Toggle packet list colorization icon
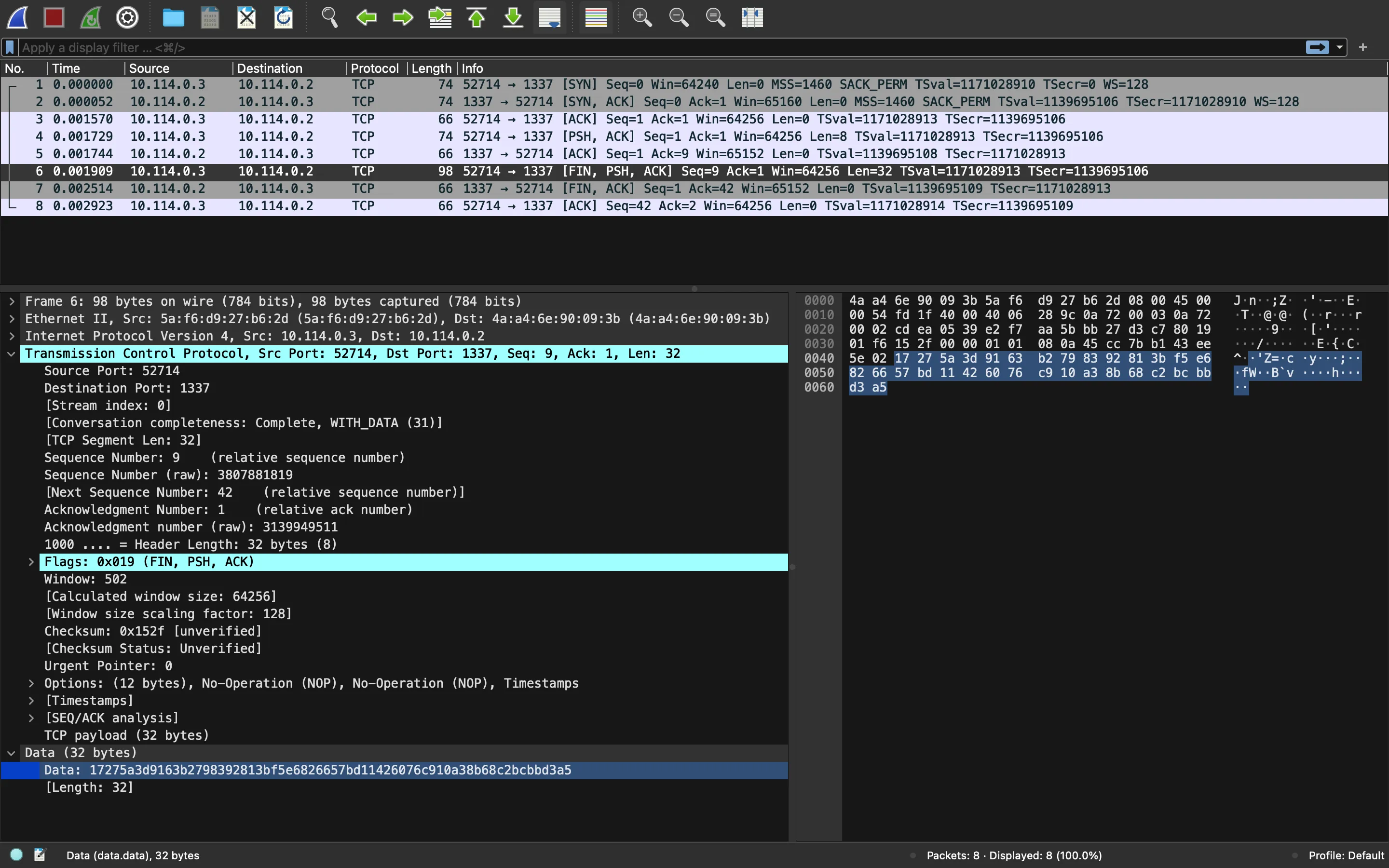1389x868 pixels. [596, 17]
